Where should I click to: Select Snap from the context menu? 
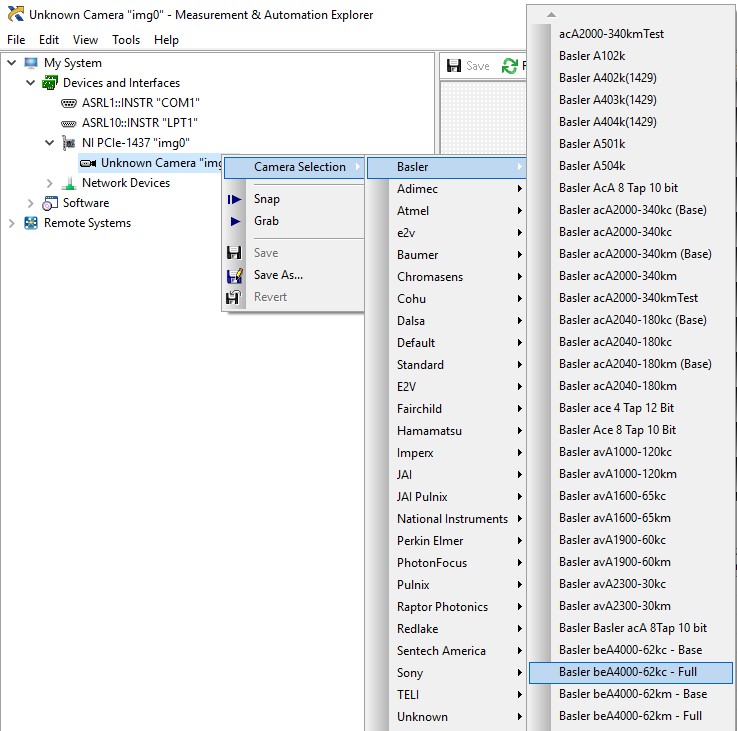tap(294, 199)
